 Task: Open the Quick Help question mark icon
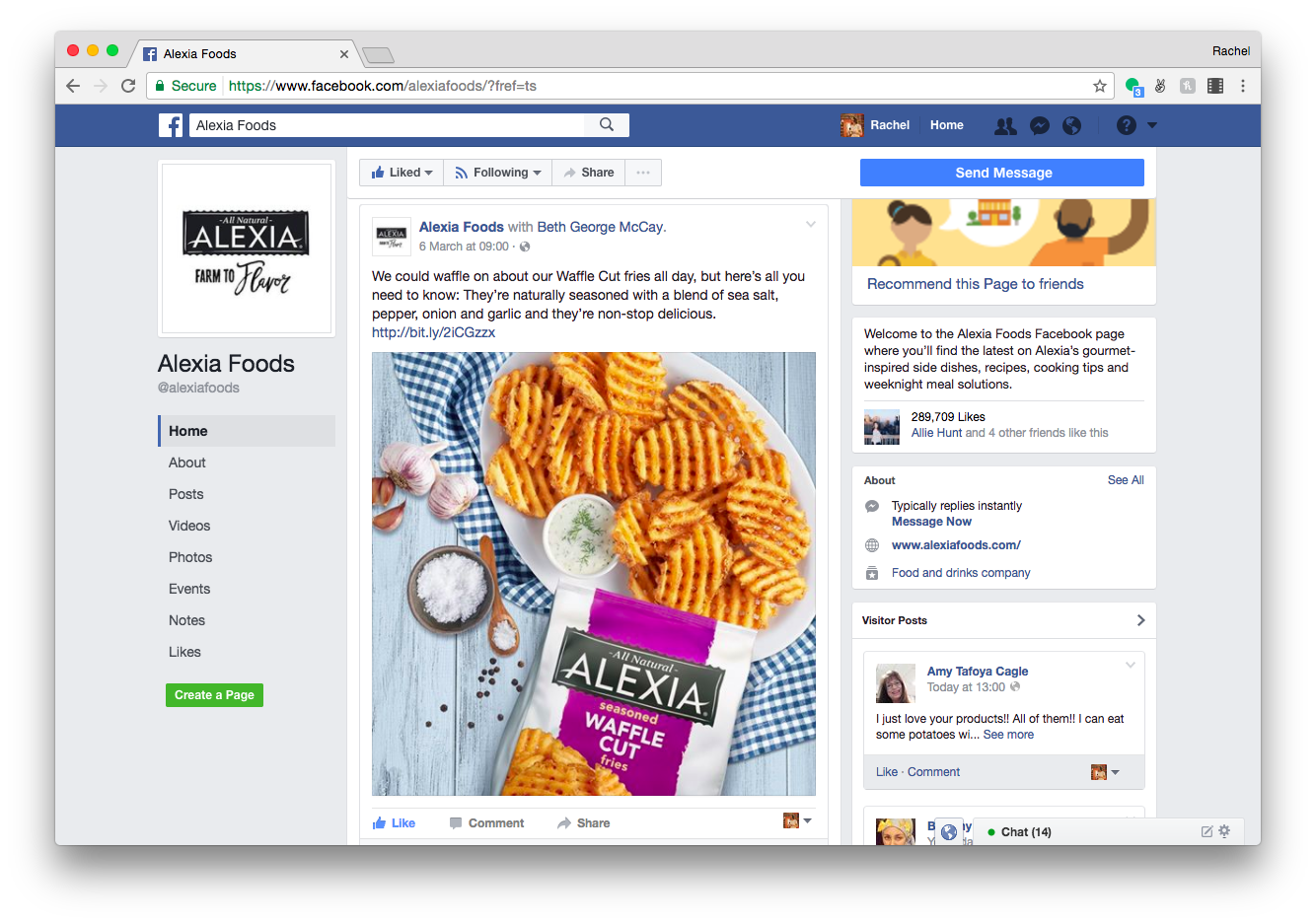(x=1126, y=125)
